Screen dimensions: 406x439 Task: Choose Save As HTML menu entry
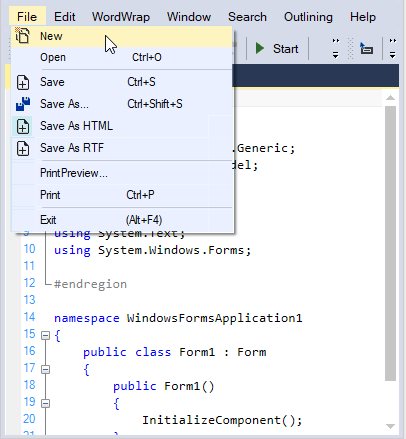click(122, 126)
